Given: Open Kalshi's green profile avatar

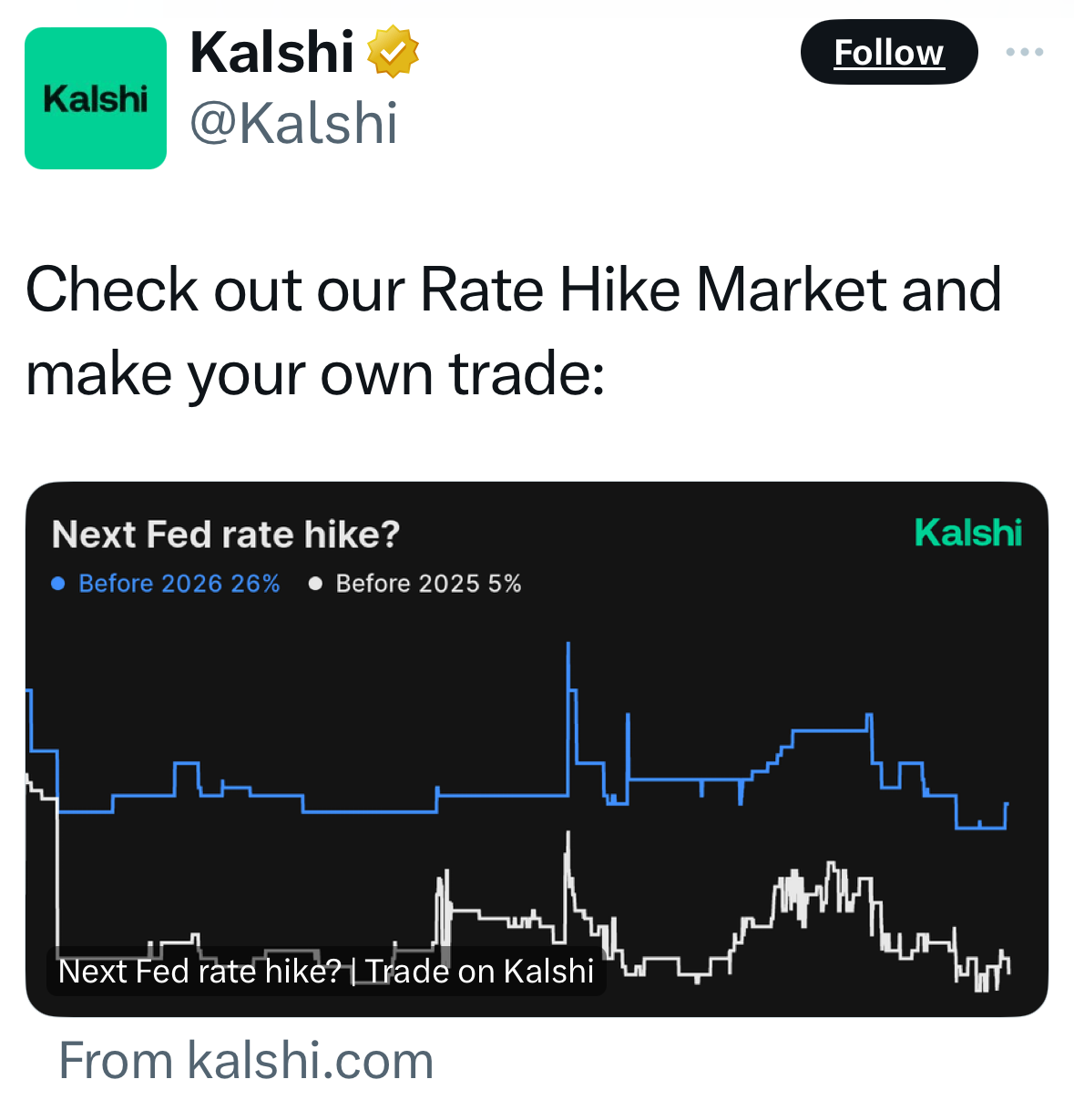Looking at the screenshot, I should [96, 98].
